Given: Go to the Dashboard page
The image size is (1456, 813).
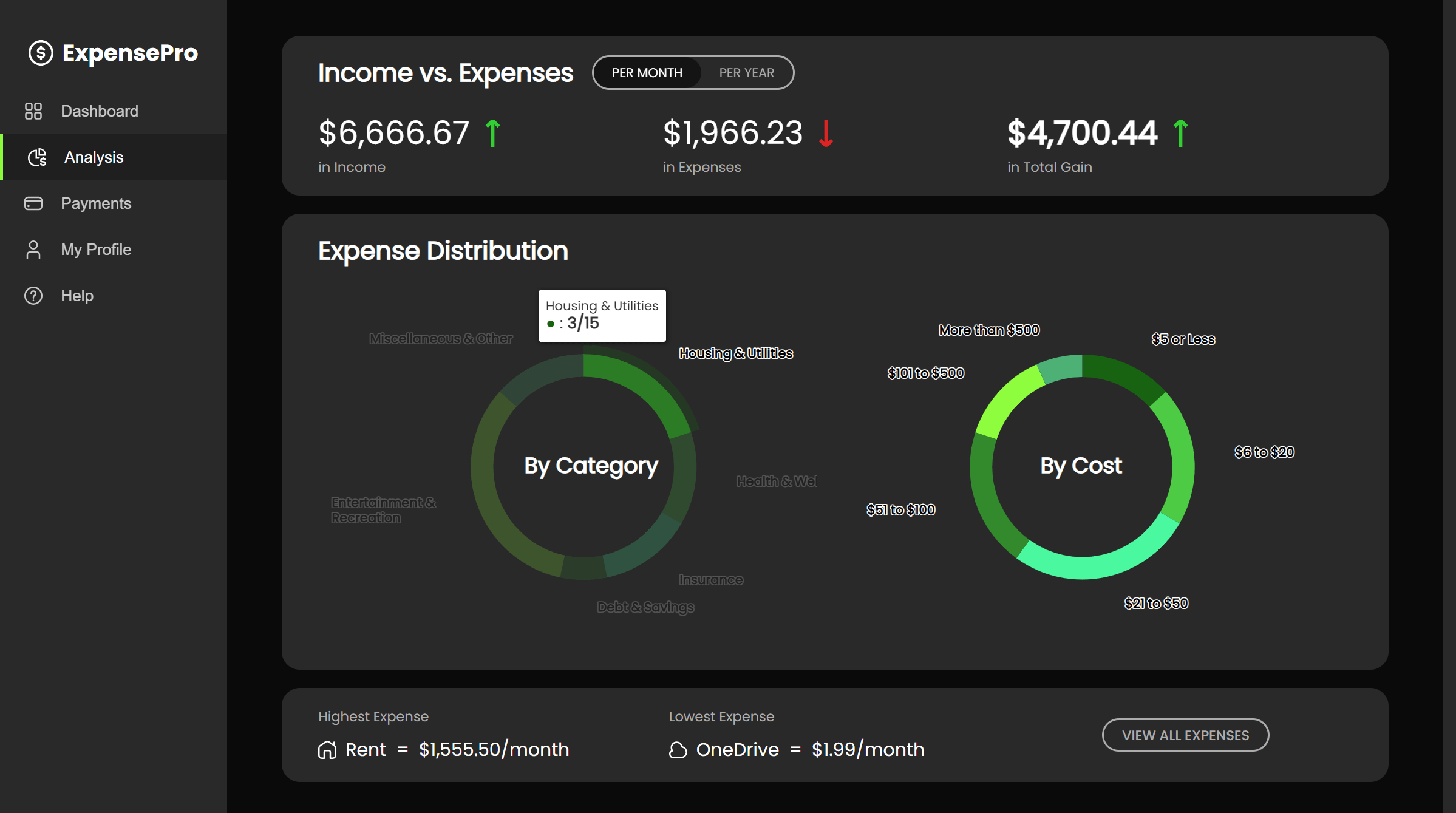Looking at the screenshot, I should [x=100, y=111].
